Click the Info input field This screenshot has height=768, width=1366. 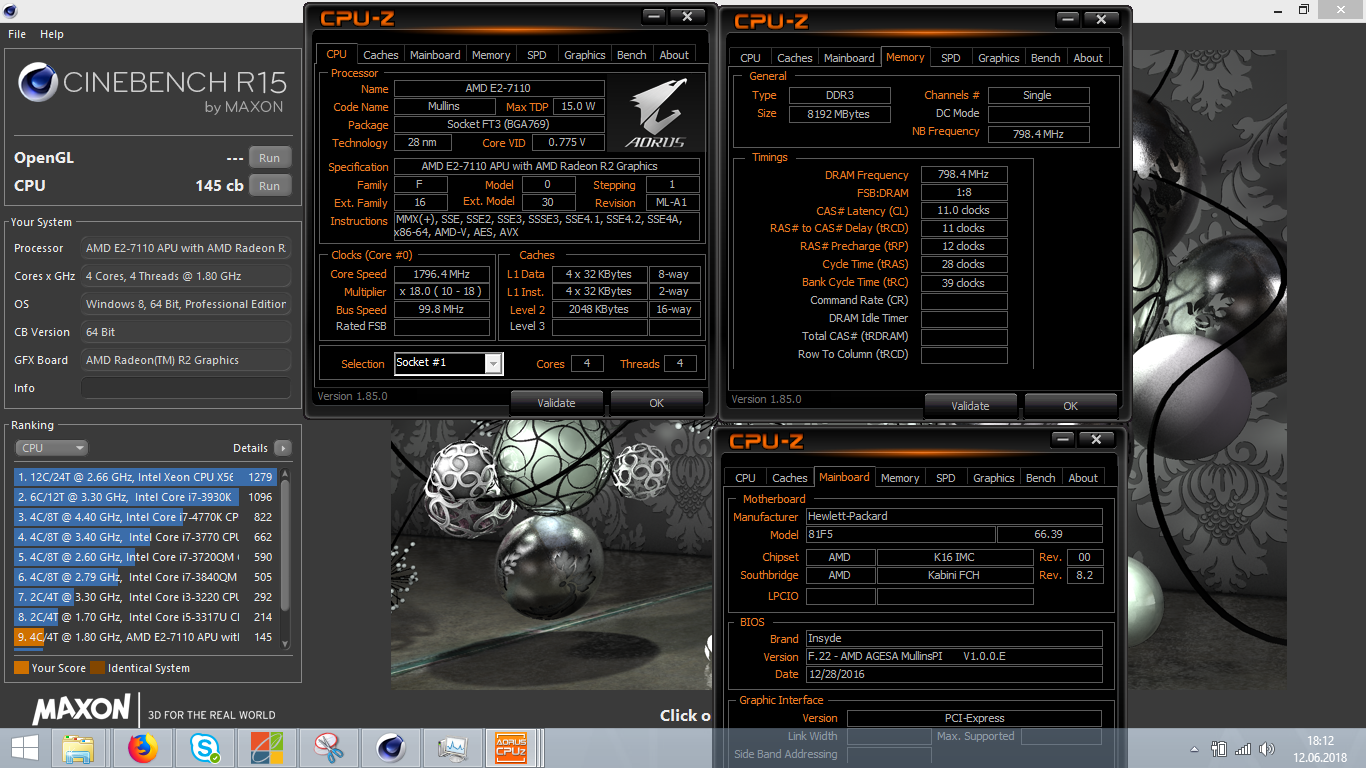[186, 388]
